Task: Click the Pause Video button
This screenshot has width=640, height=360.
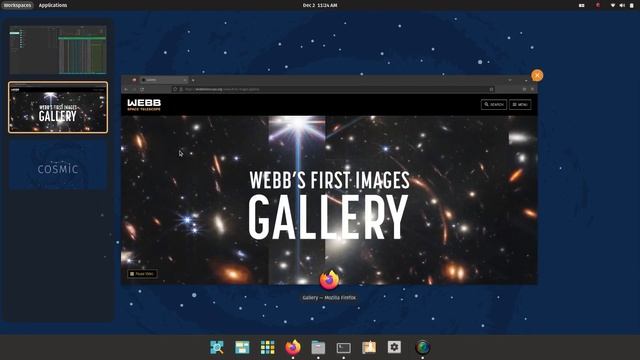Action: 142,274
